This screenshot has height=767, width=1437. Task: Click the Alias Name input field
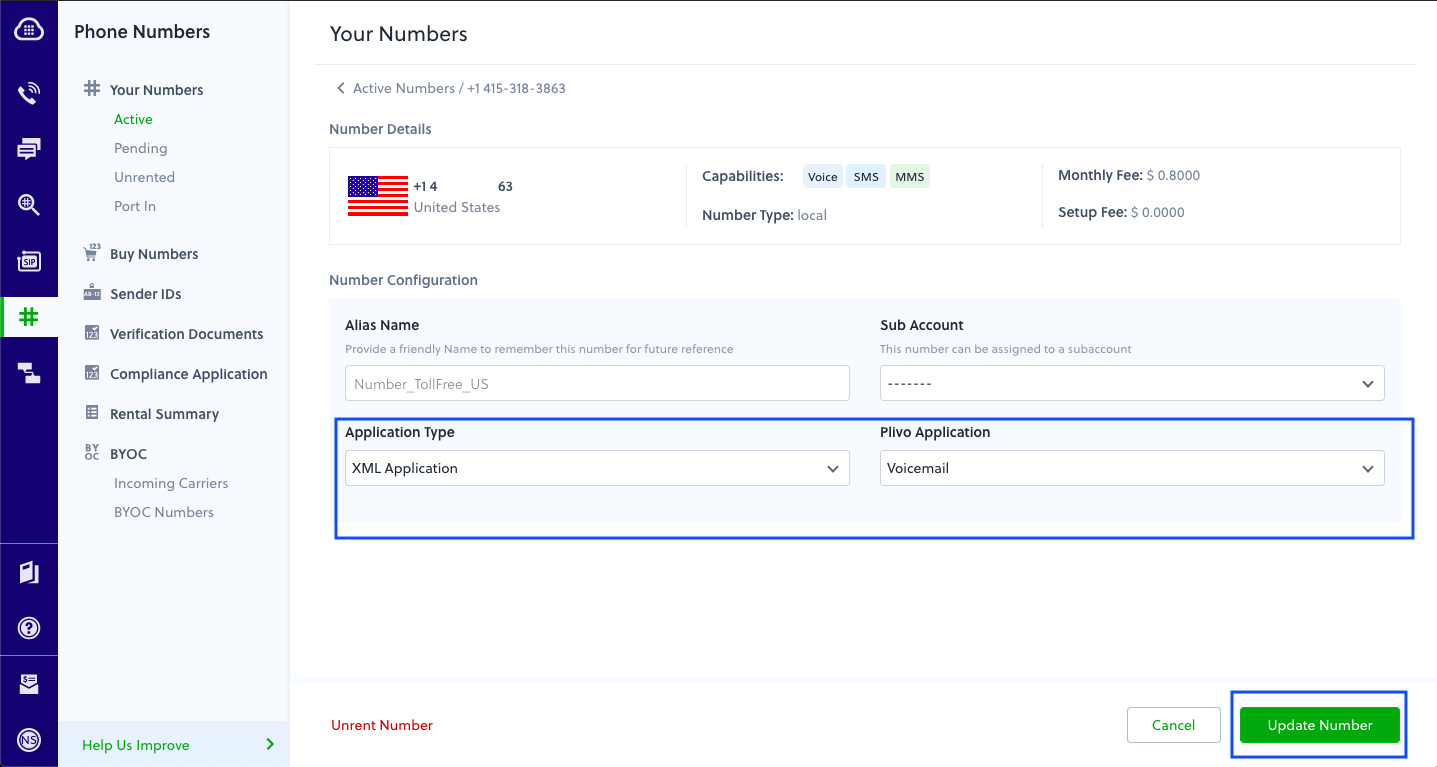pos(596,383)
